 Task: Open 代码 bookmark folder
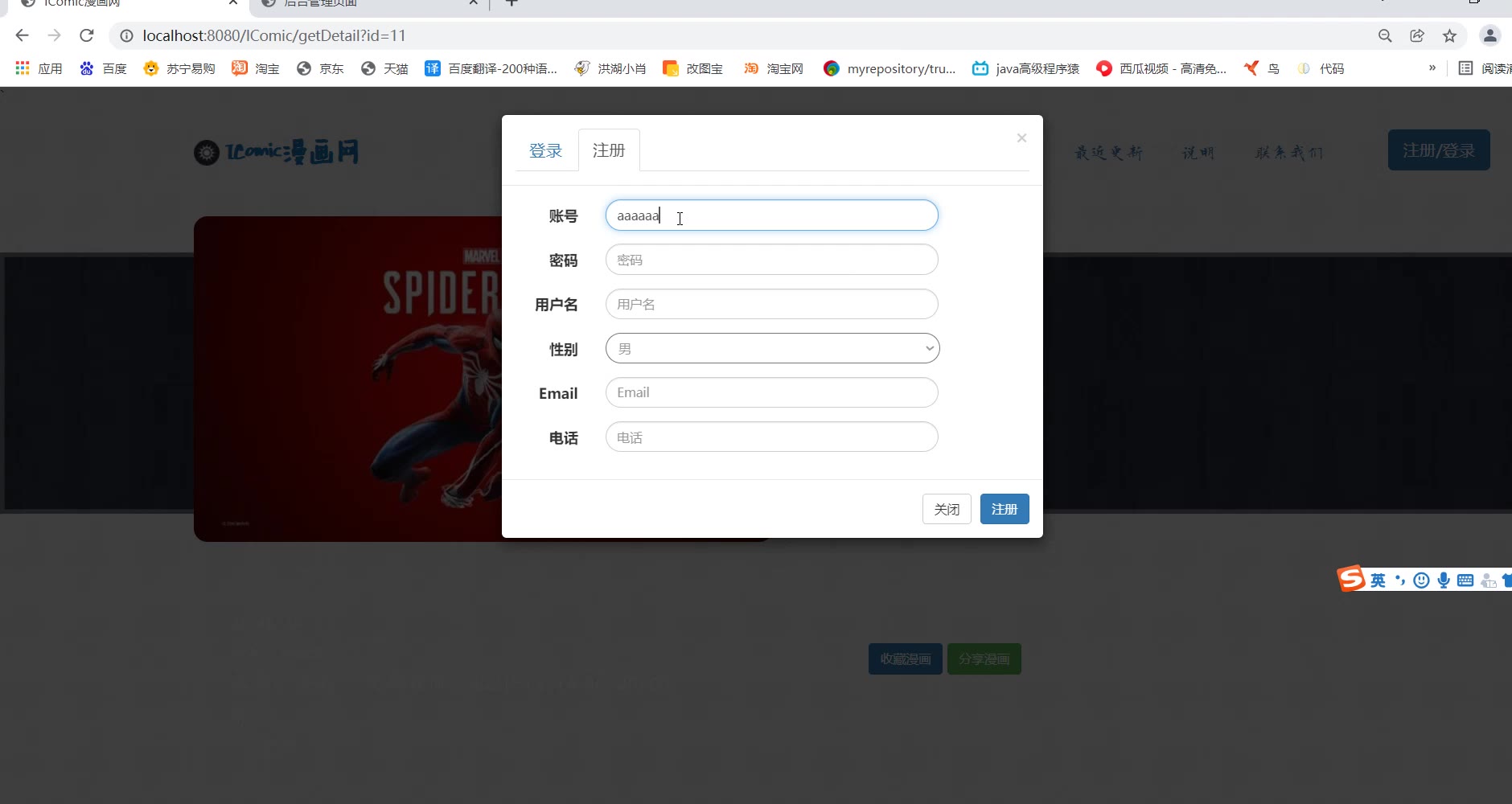1320,68
